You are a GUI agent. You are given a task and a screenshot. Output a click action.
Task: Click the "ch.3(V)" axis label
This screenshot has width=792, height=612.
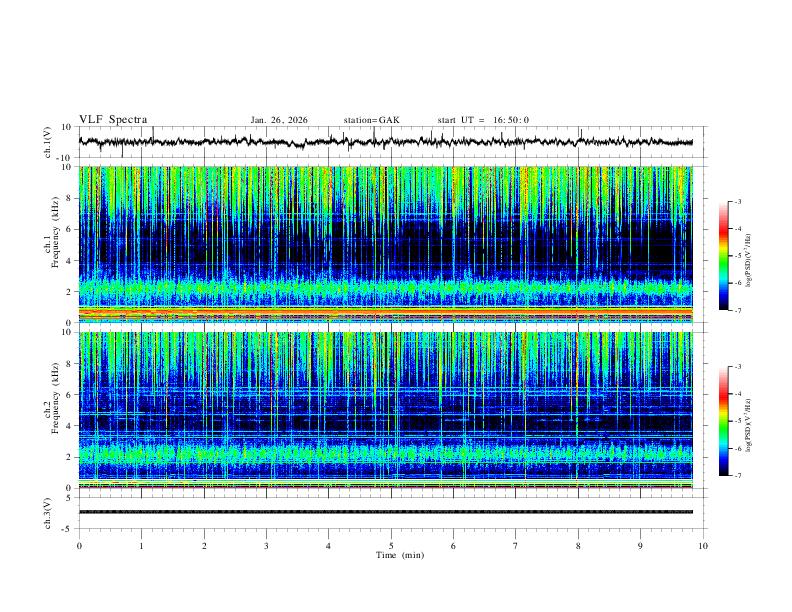point(48,513)
